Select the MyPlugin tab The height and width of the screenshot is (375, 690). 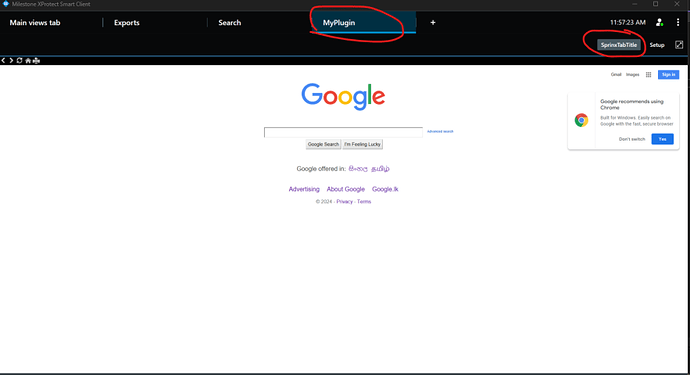click(363, 22)
